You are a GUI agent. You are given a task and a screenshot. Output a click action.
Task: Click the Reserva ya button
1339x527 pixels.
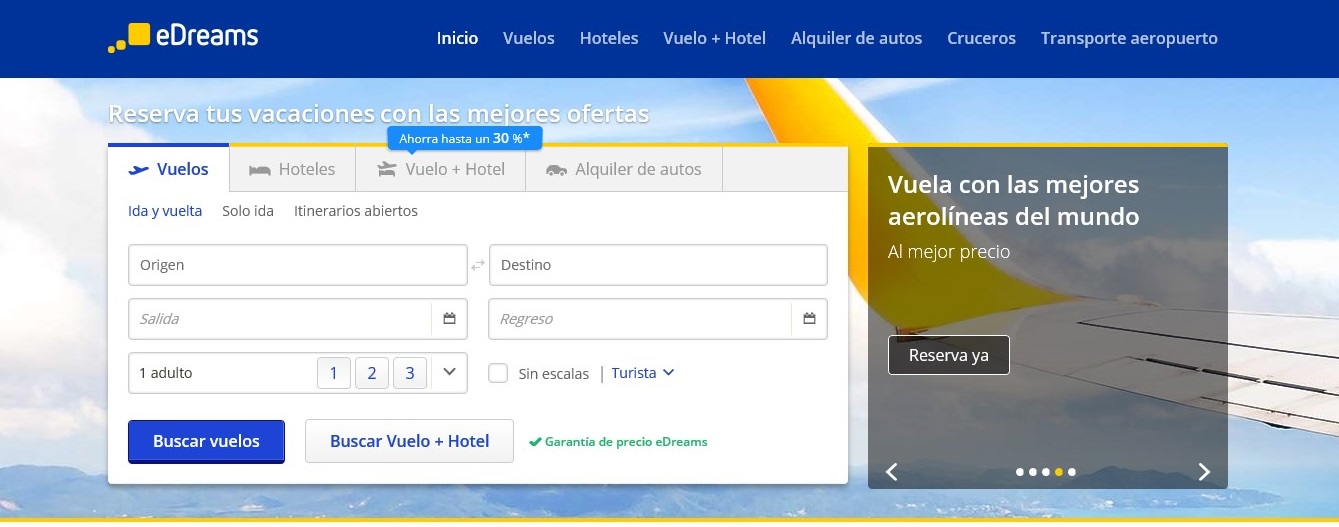point(949,355)
